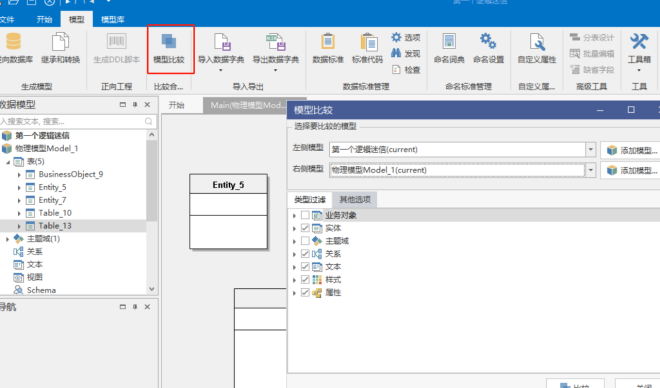Expand the 实体 filter row
The height and width of the screenshot is (388, 660).
[294, 228]
